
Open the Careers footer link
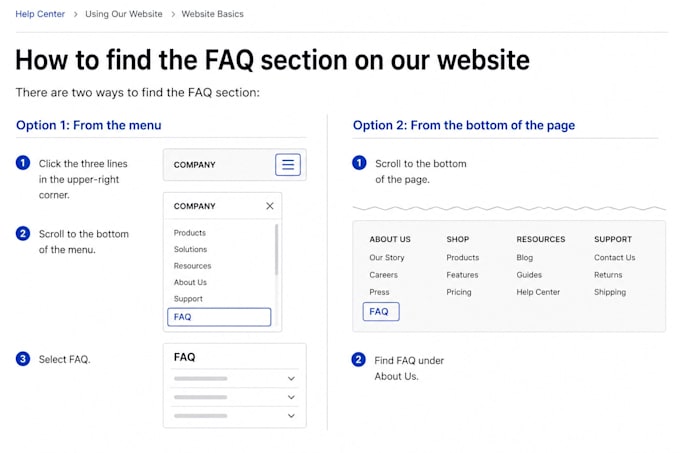383,275
